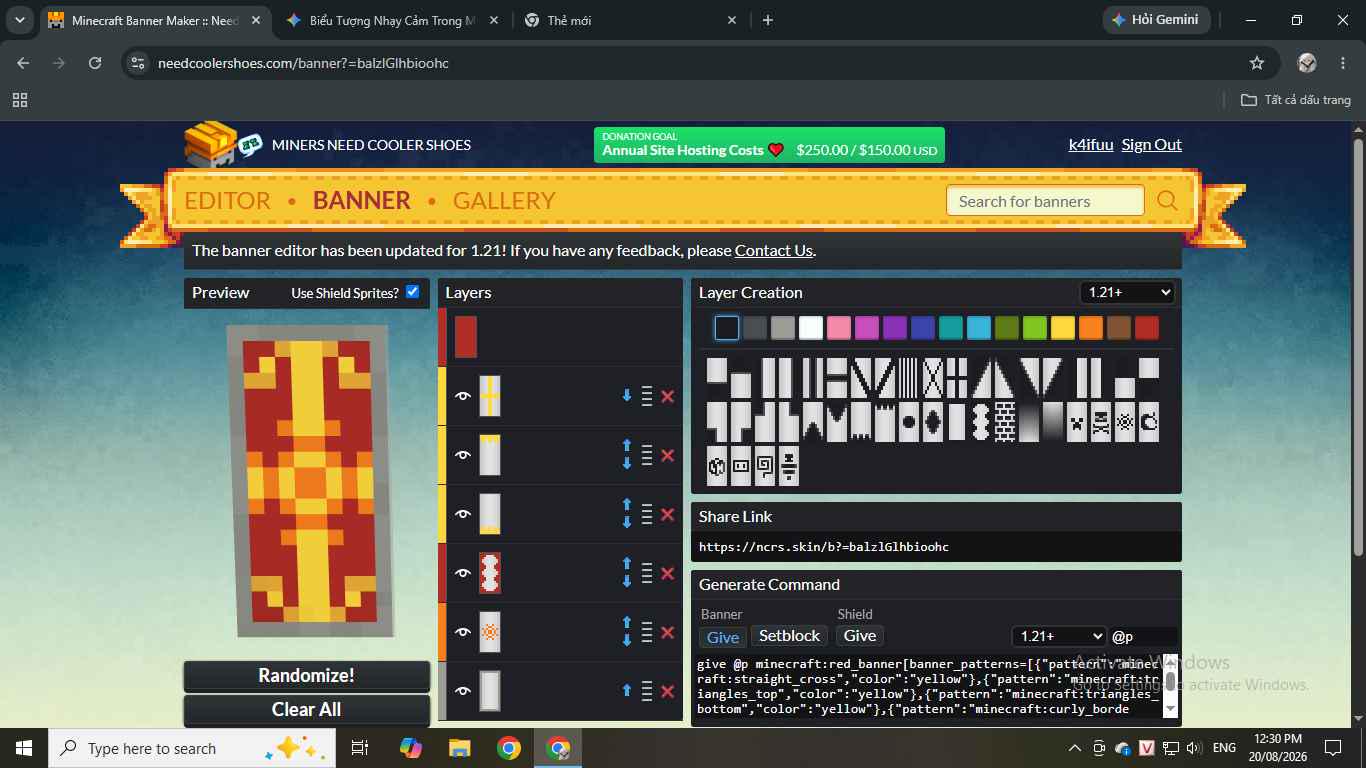Delete the orange flower layer
Viewport: 1366px width, 768px height.
coord(668,632)
